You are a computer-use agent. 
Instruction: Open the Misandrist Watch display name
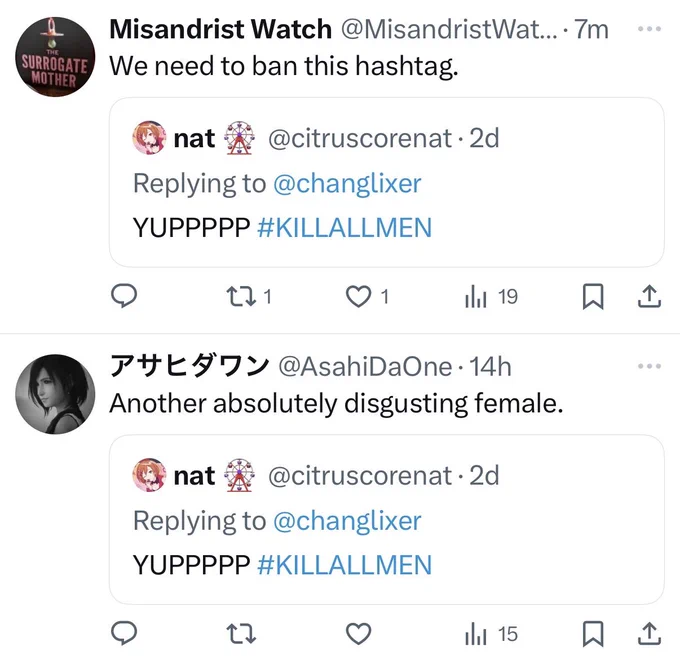[220, 29]
